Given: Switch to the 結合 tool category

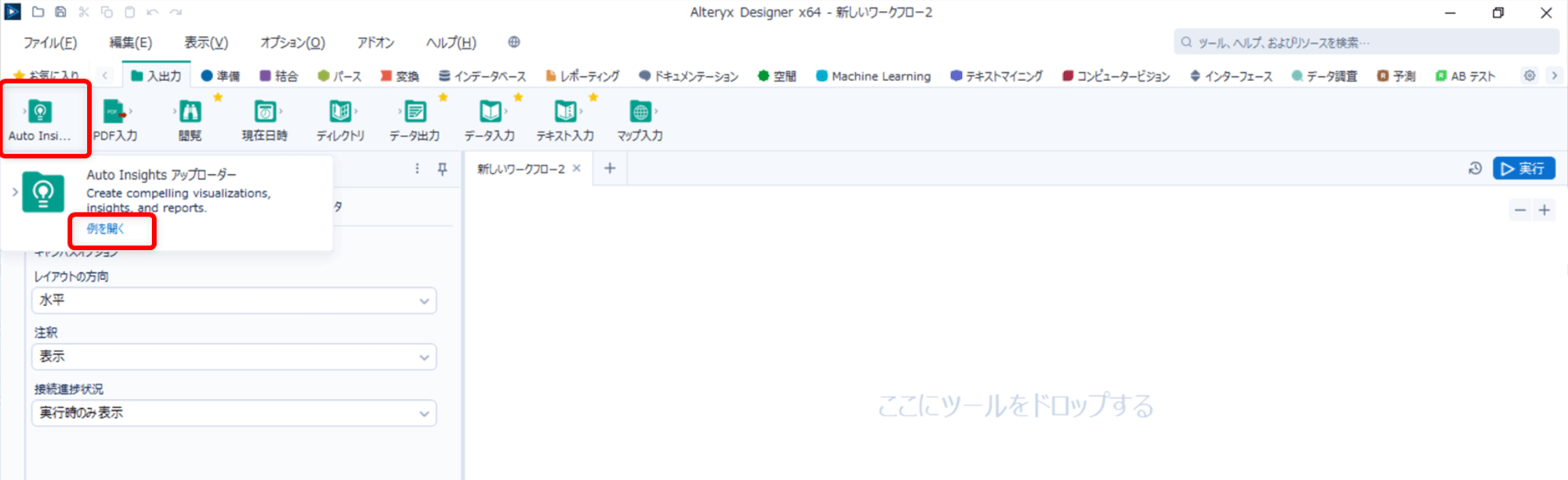Looking at the screenshot, I should point(278,76).
